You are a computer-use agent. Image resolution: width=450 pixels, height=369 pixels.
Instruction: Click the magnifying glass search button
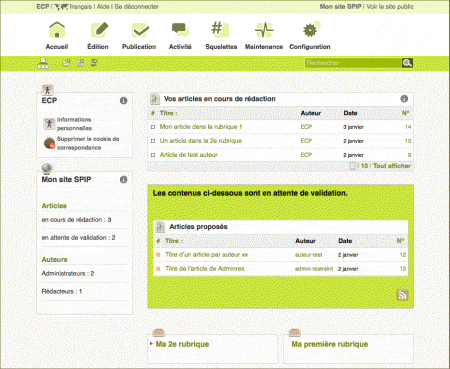click(x=407, y=63)
